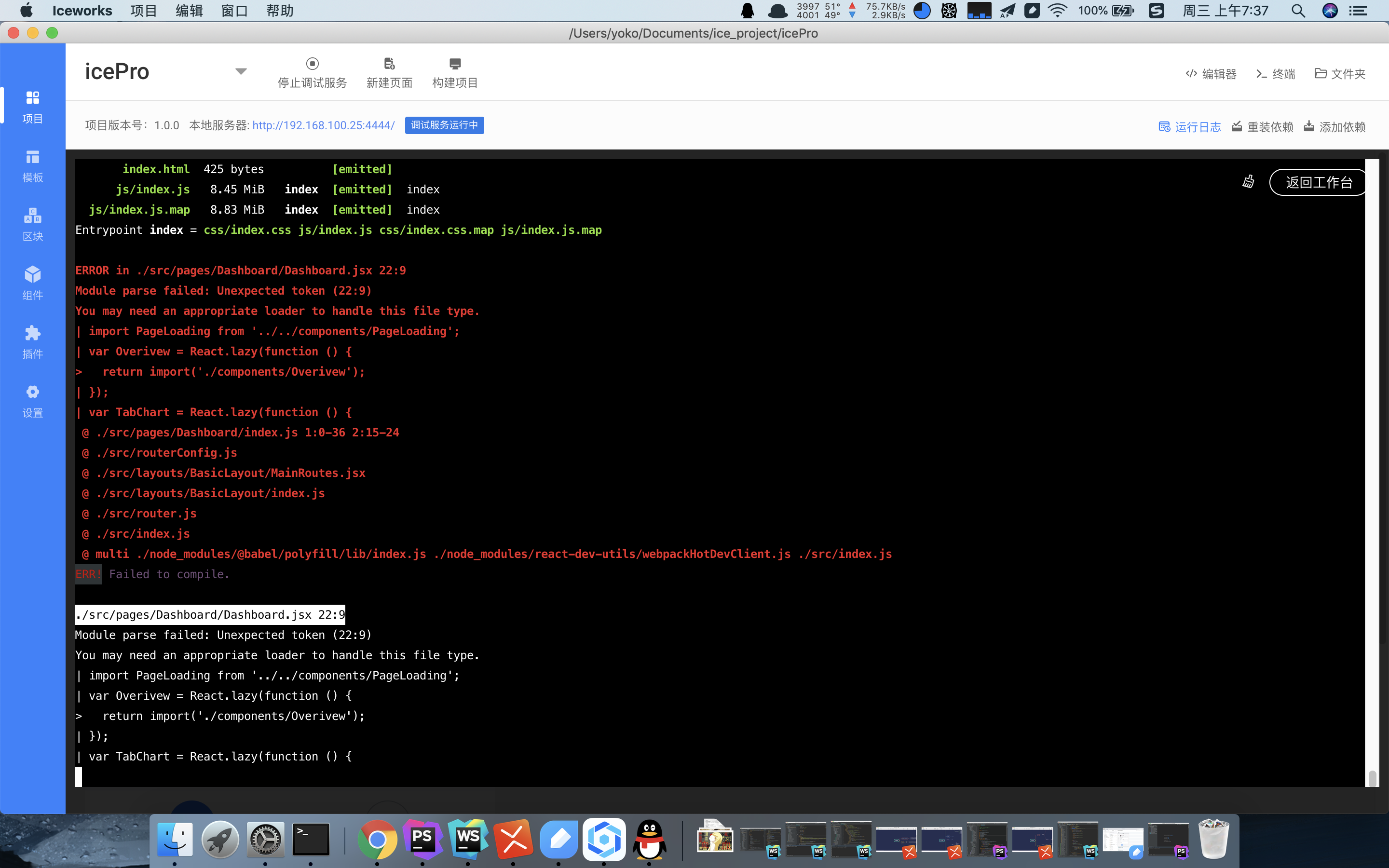Open the 插件 plugins section
The height and width of the screenshot is (868, 1389).
pos(33,342)
